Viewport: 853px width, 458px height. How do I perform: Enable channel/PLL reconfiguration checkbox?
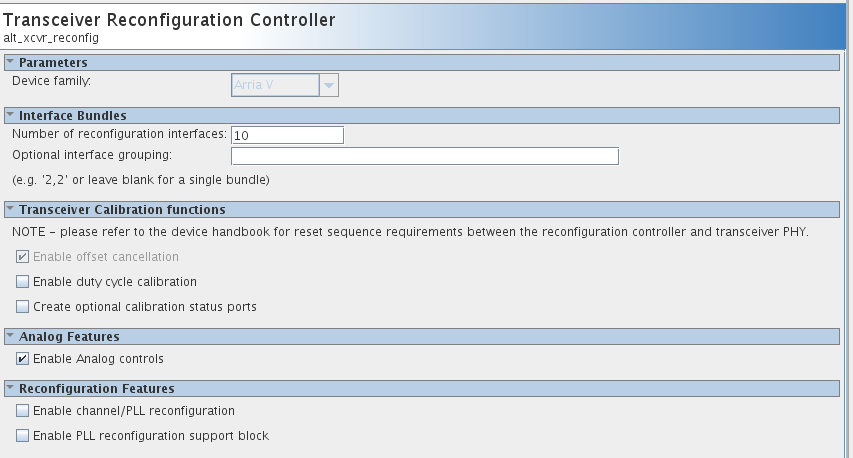tap(23, 411)
